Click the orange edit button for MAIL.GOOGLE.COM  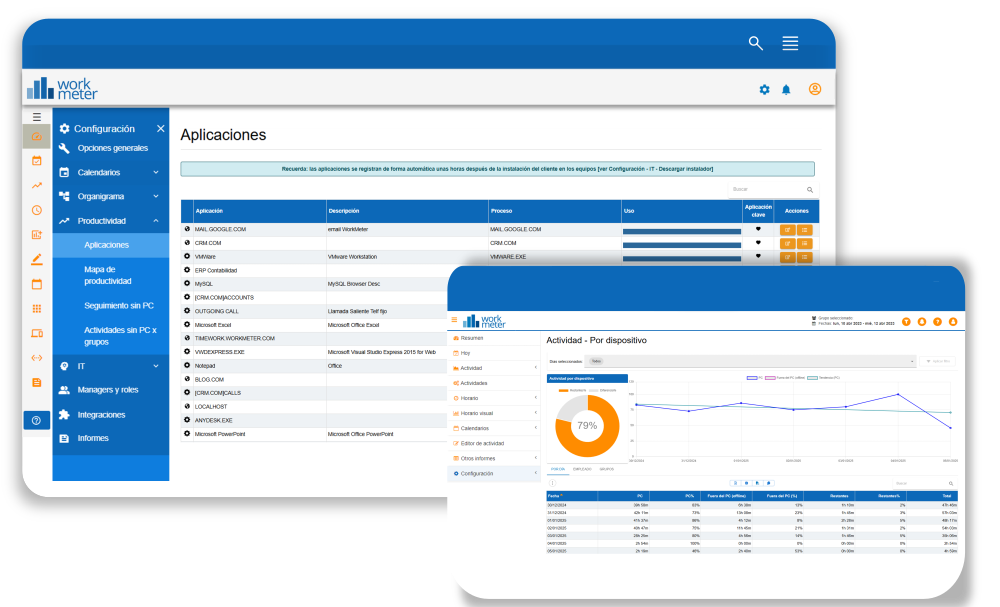[787, 230]
